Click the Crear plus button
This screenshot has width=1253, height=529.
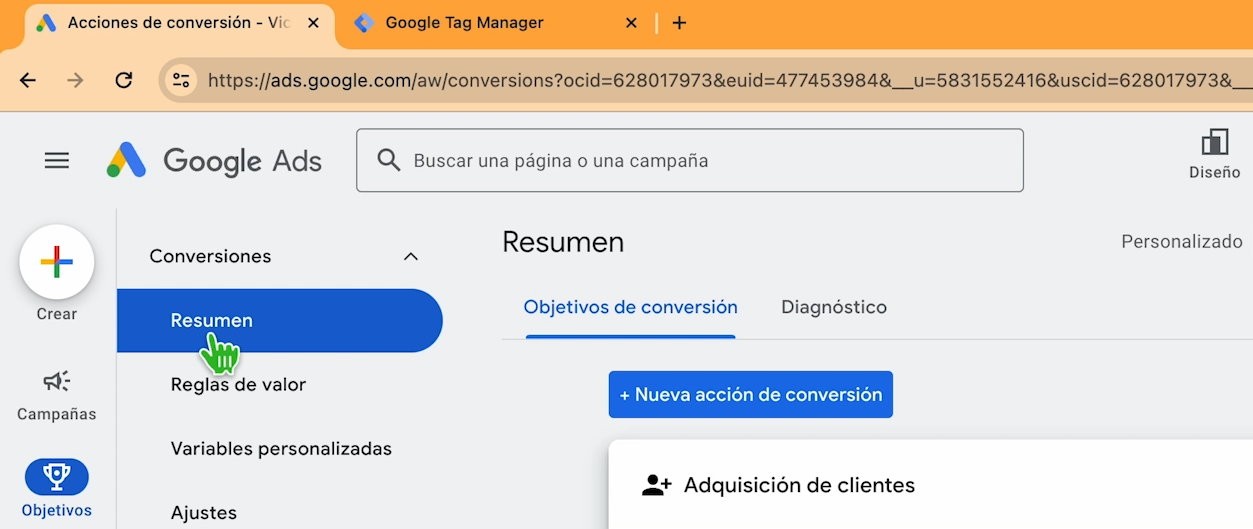pyautogui.click(x=57, y=262)
